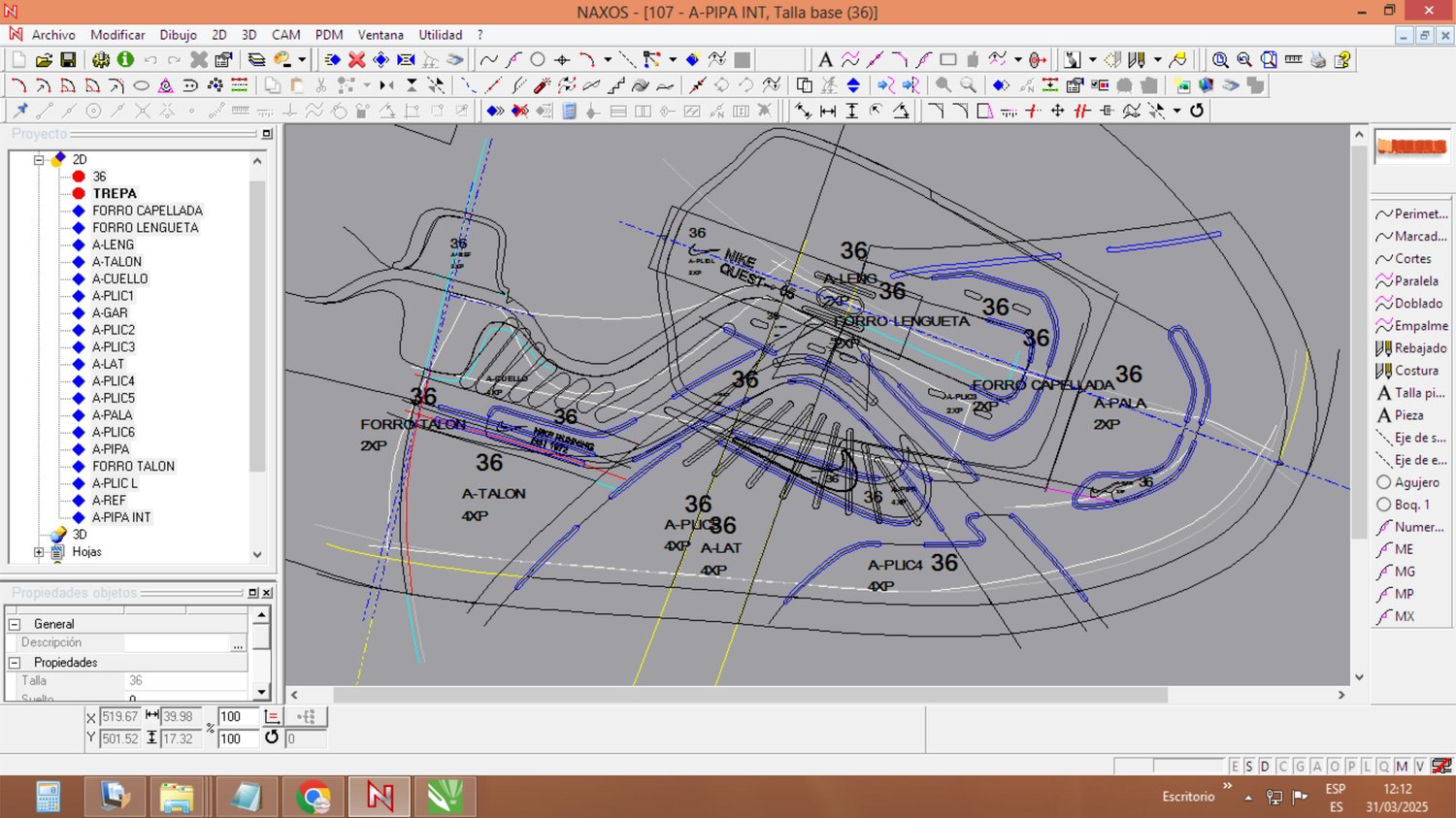The width and height of the screenshot is (1456, 818).
Task: Expand the Hojas tree node
Action: (39, 552)
